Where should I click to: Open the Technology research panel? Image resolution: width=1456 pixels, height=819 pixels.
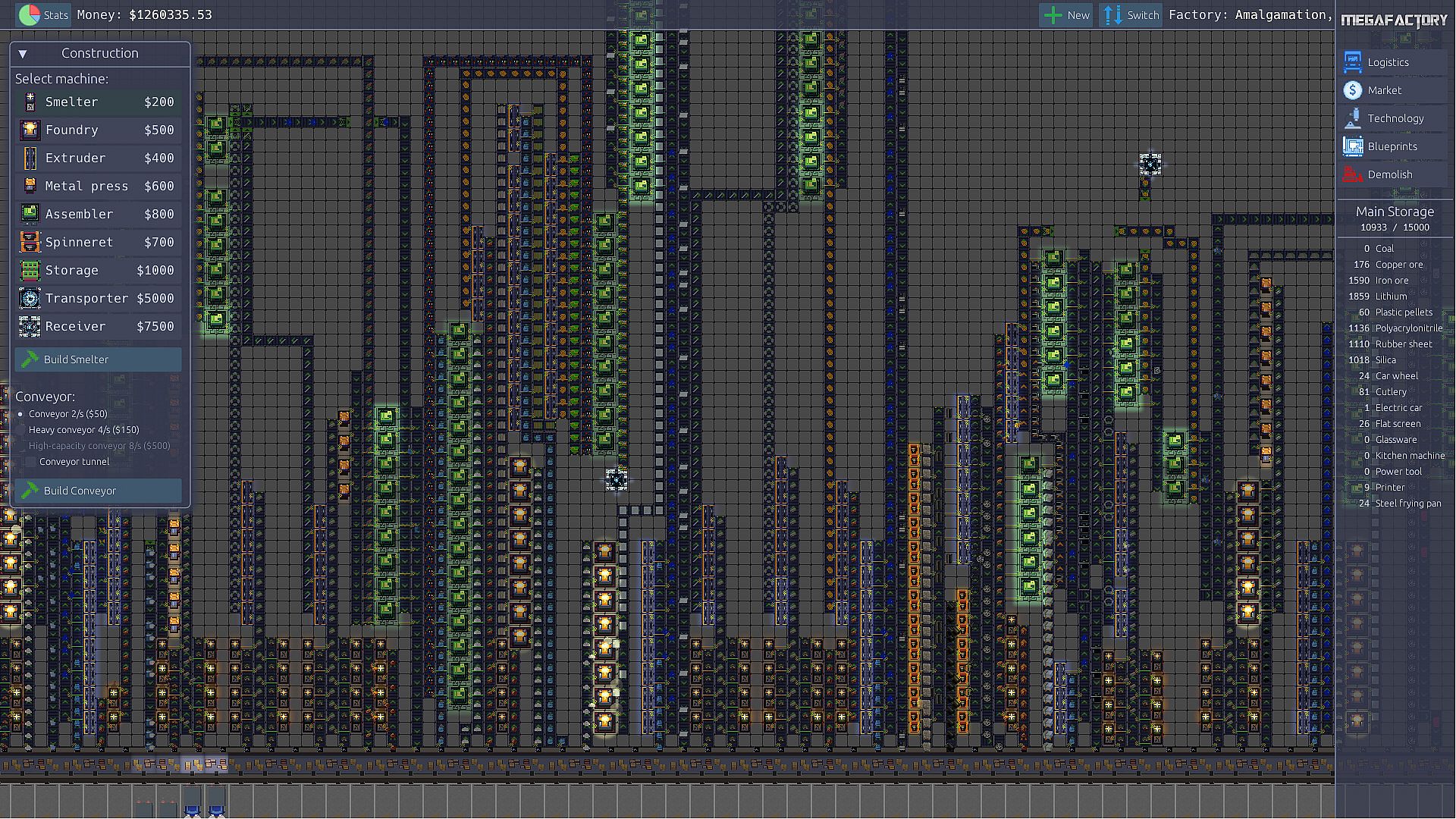click(x=1395, y=118)
